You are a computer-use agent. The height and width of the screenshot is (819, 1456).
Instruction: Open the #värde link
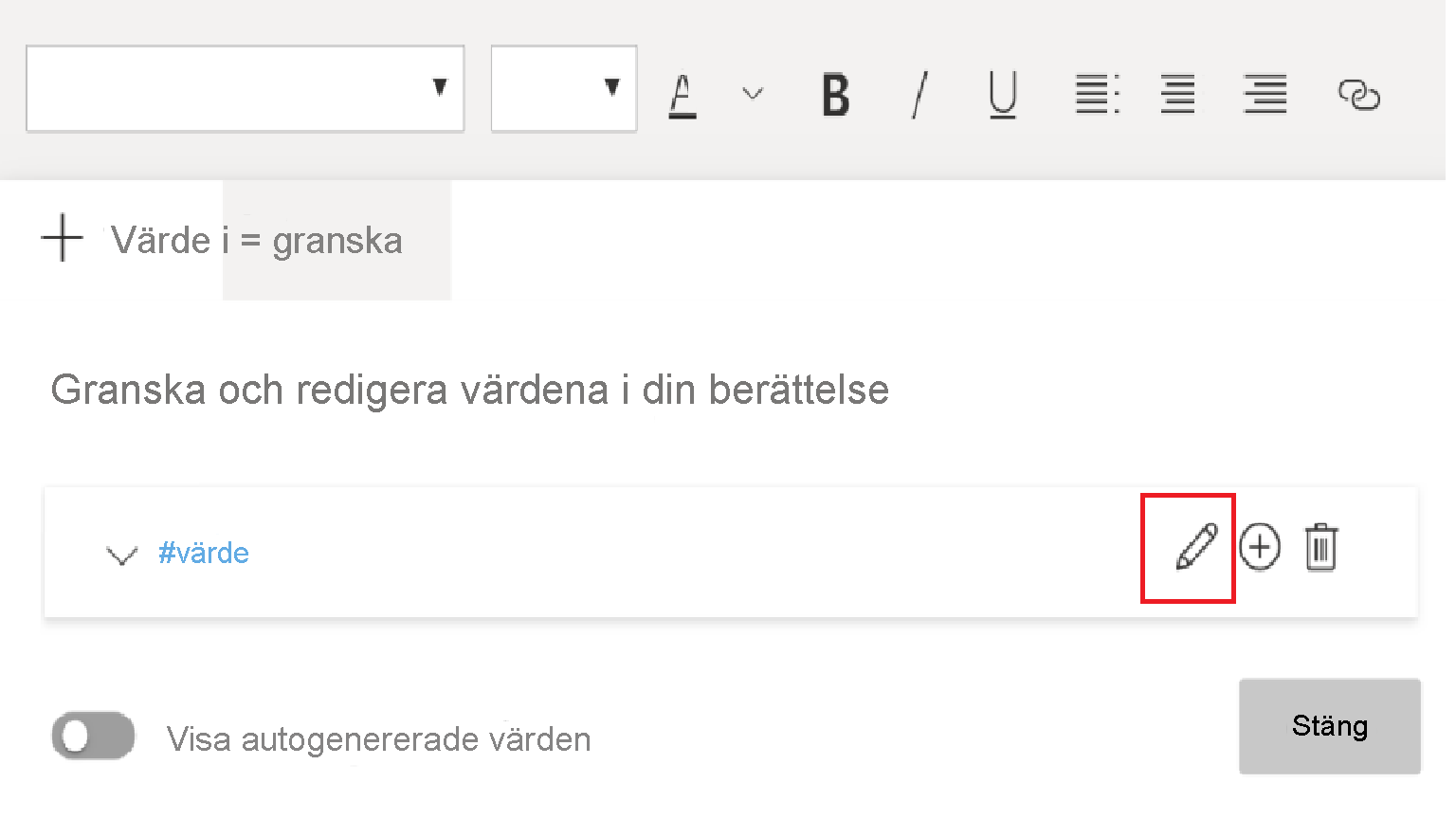(204, 553)
